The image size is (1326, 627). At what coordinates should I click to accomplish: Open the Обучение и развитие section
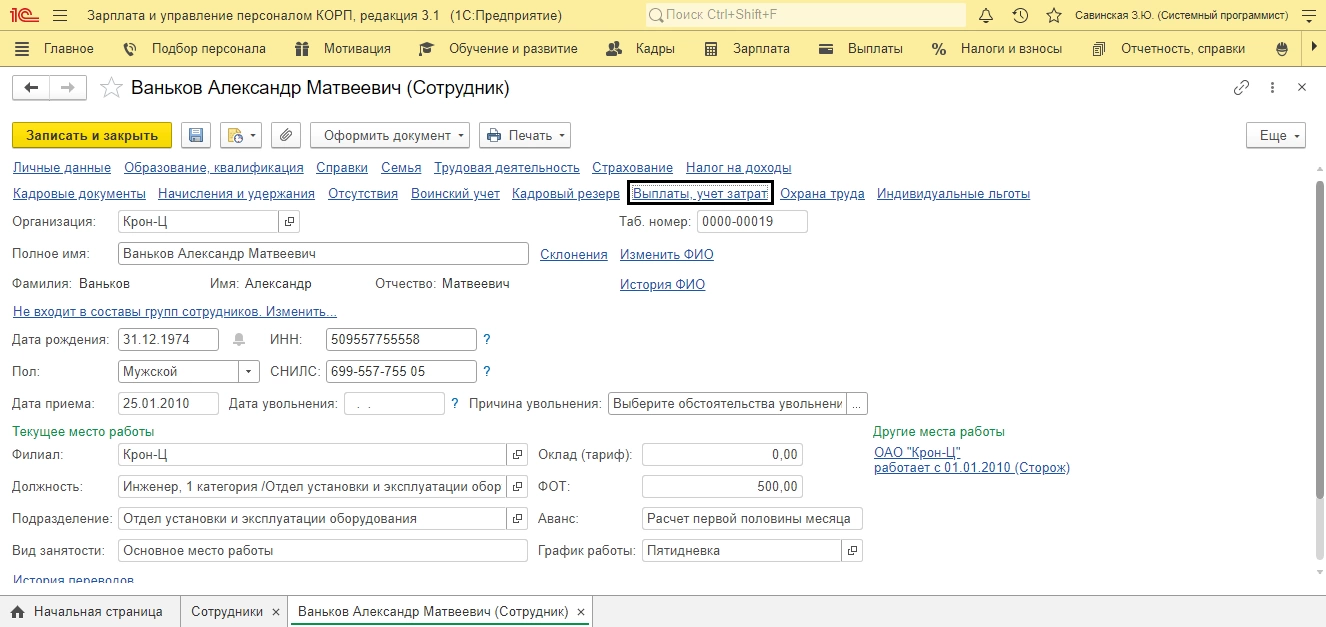tap(498, 48)
